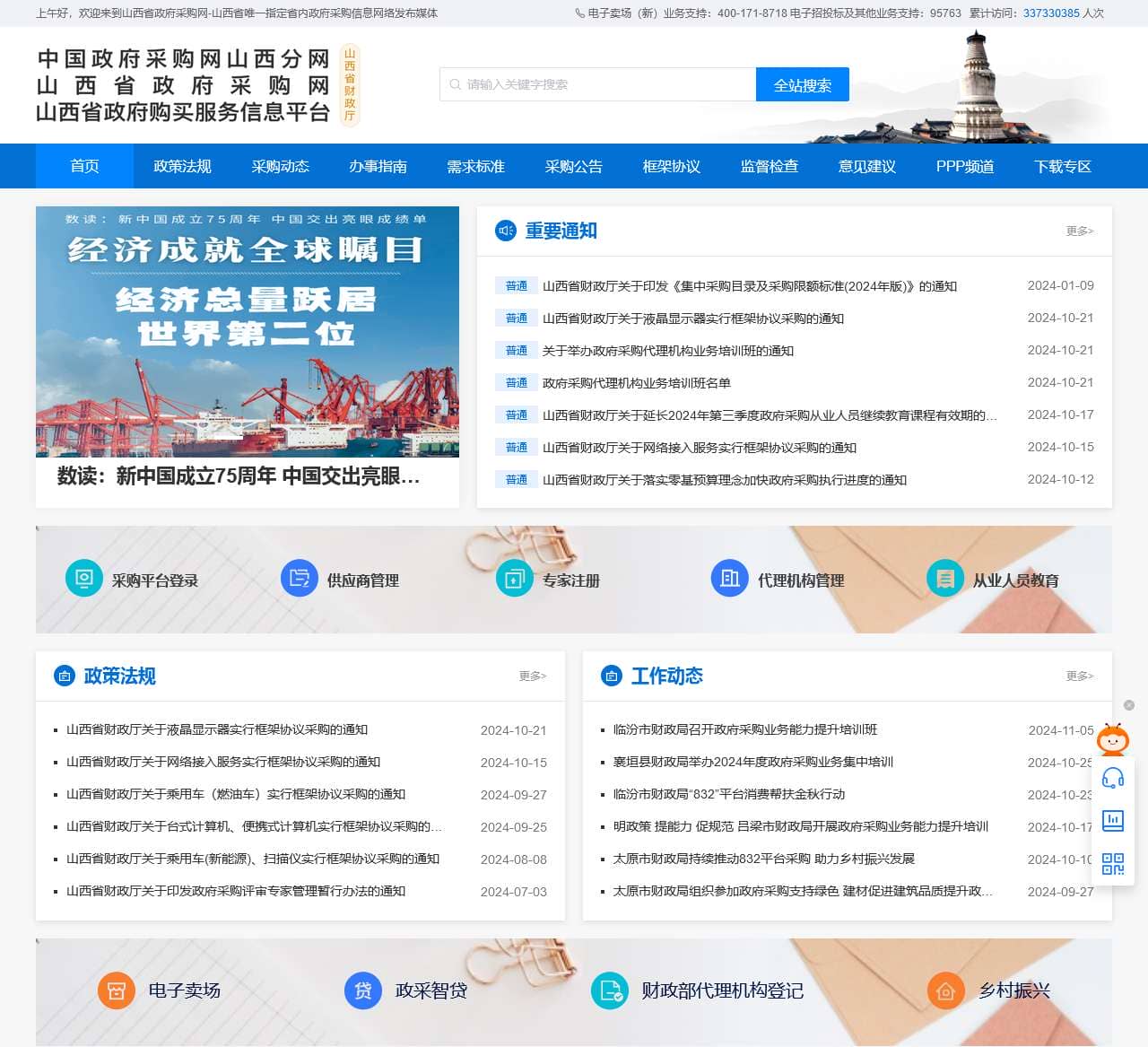This screenshot has width=1148, height=1047.
Task: Open the 供应商管理 blue icon
Action: click(x=300, y=579)
